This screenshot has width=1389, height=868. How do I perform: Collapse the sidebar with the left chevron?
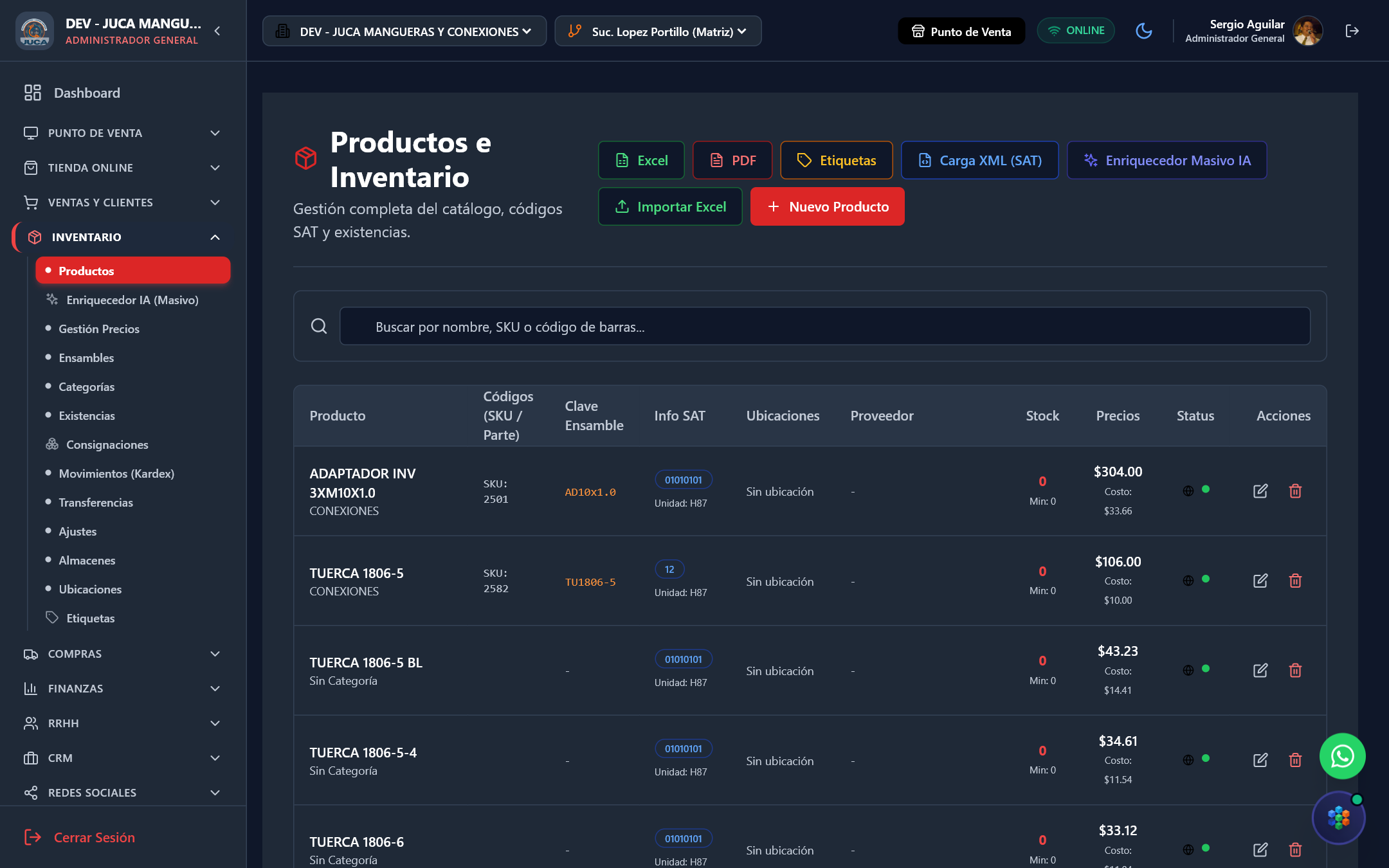pyautogui.click(x=217, y=31)
